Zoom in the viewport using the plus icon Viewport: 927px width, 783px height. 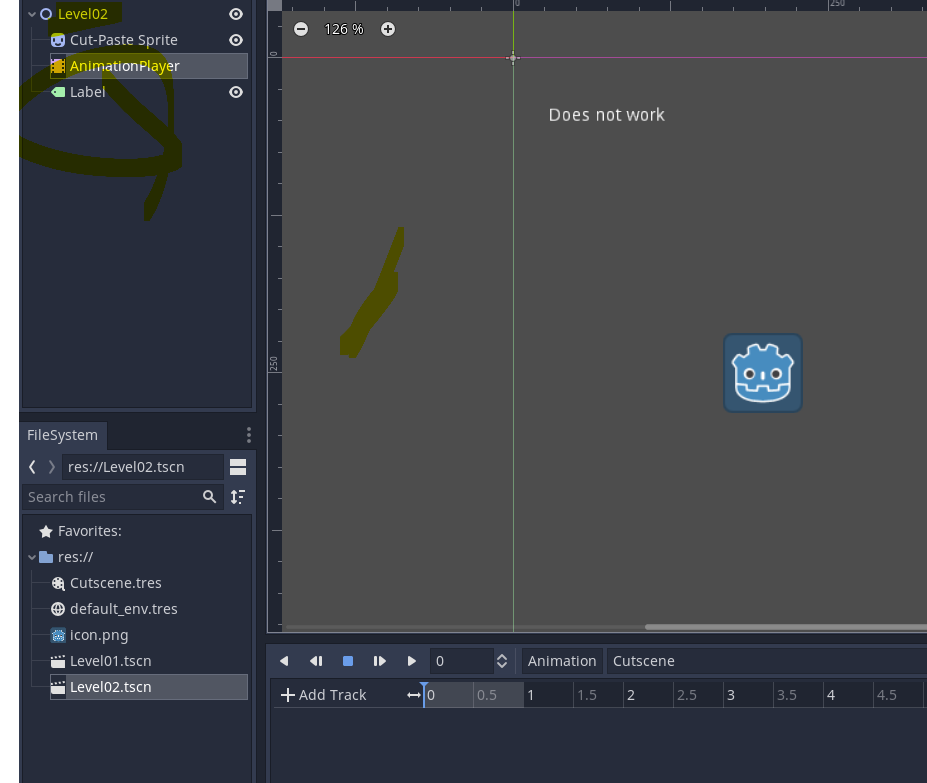point(388,29)
